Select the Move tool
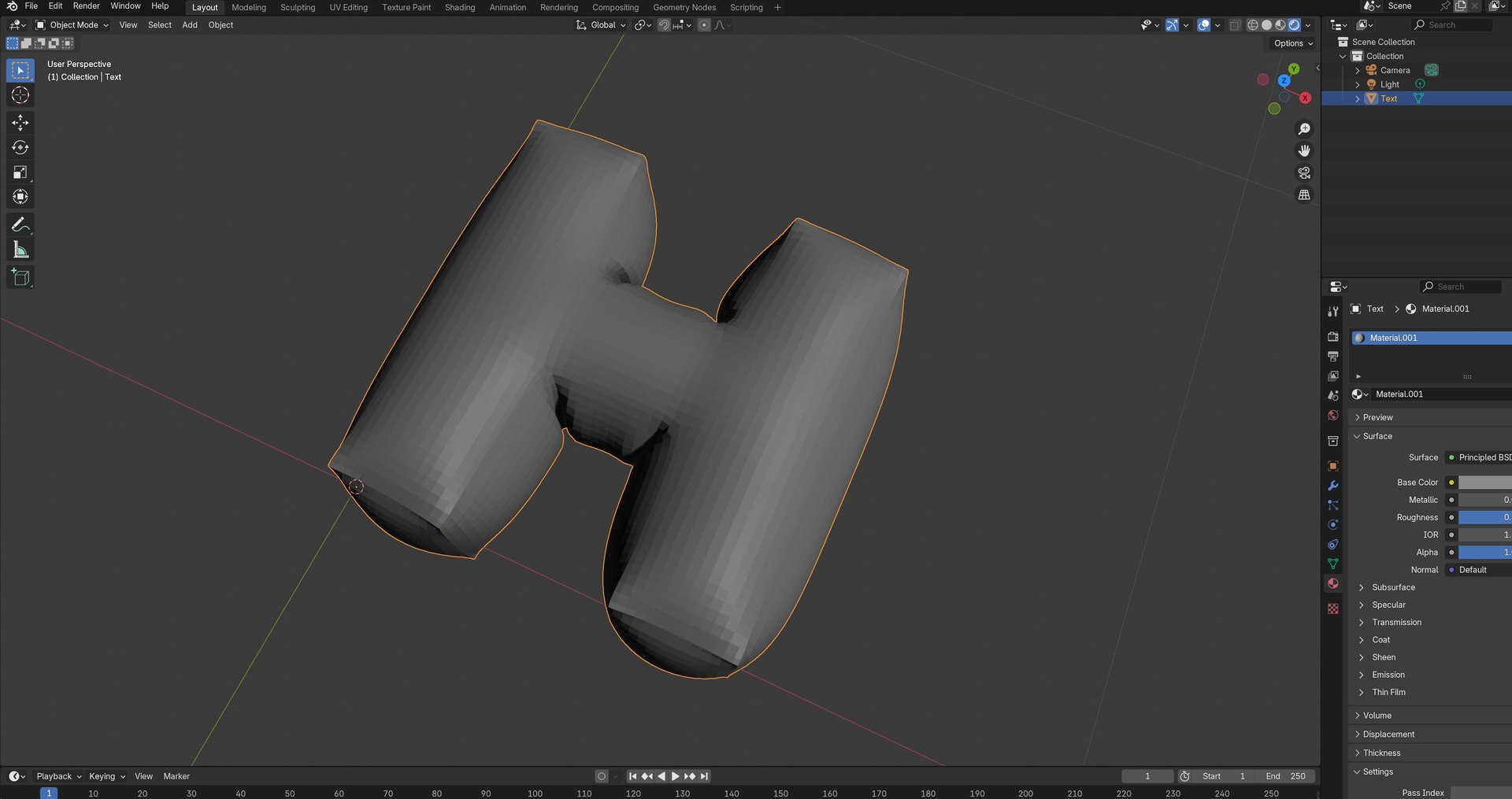The image size is (1512, 799). point(20,123)
